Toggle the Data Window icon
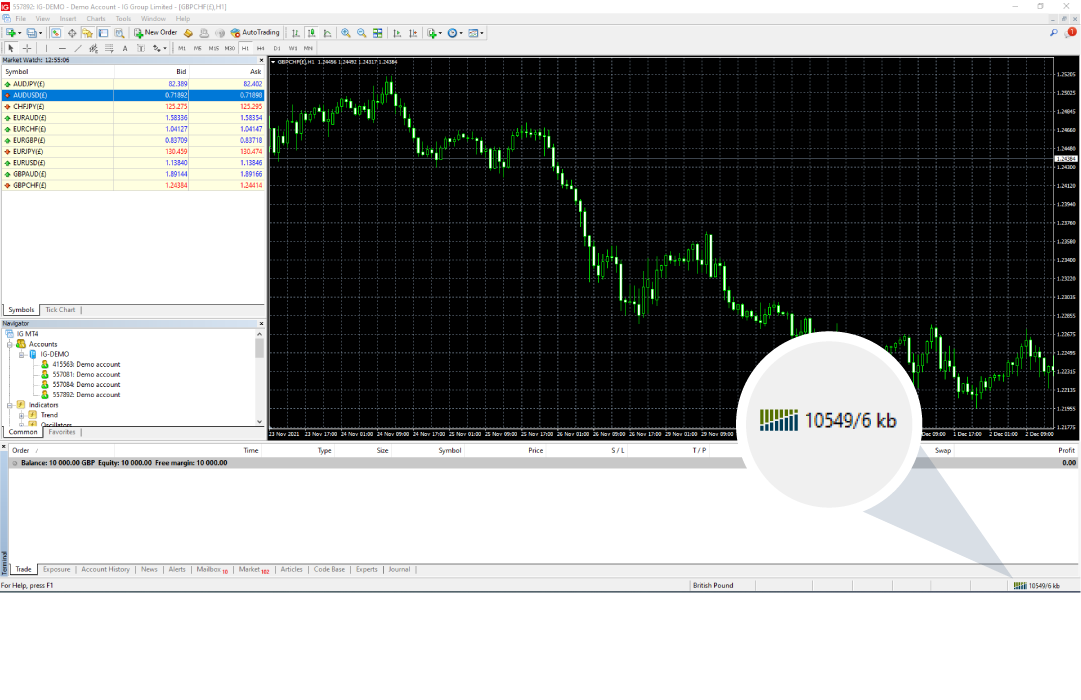This screenshot has height=700, width=1081. (x=72, y=32)
